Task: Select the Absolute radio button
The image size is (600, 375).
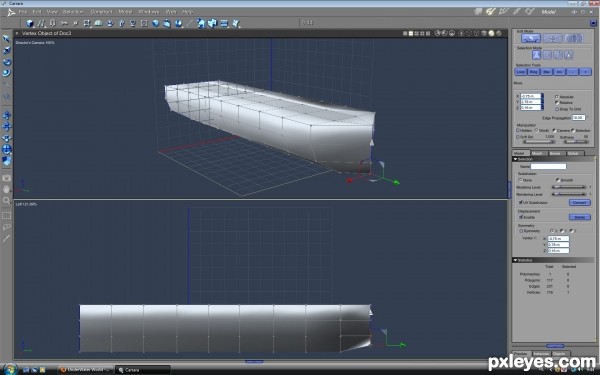Action: [557, 97]
